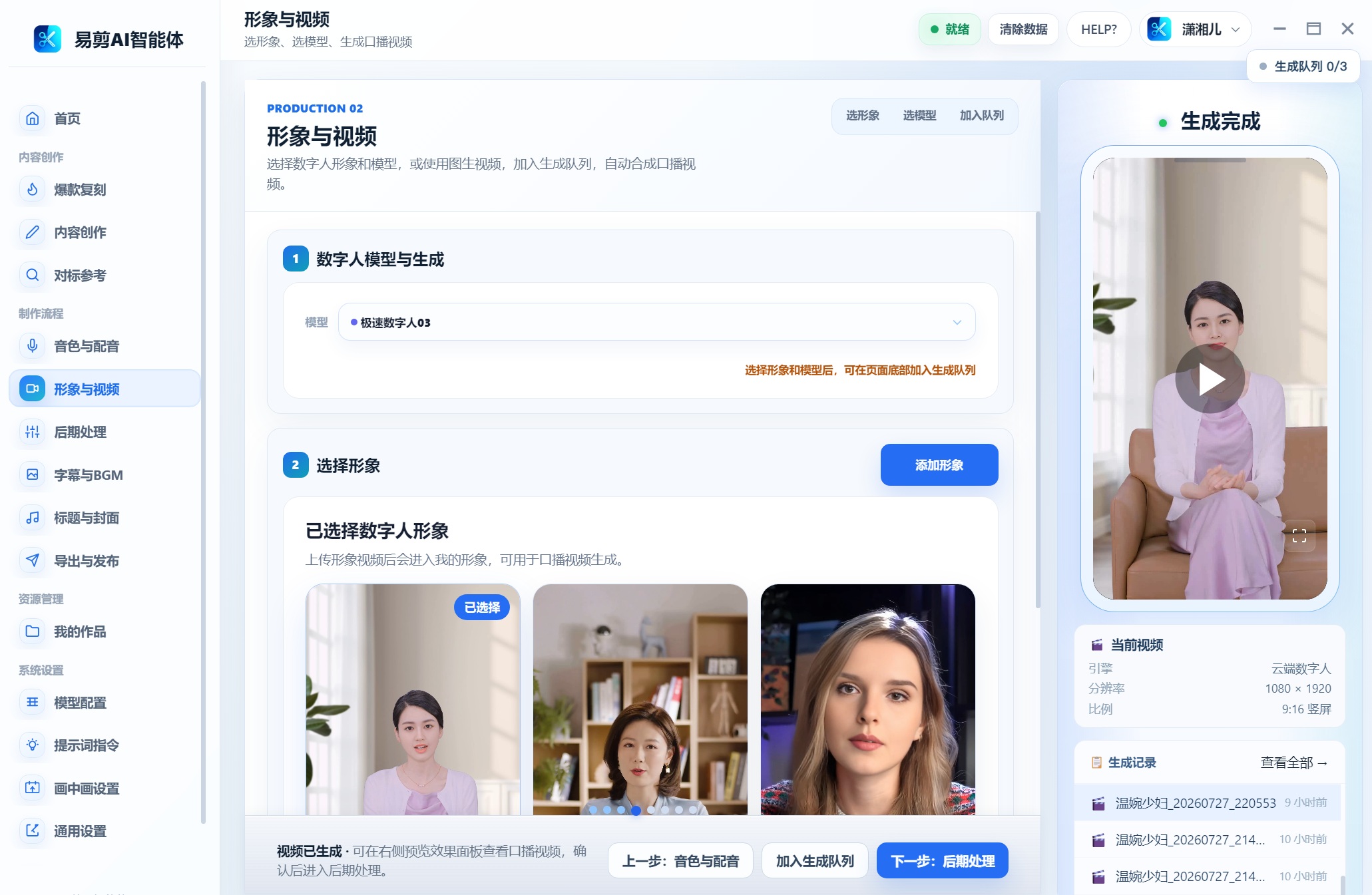
Task: Click the 数字人模型与生成 section title
Action: tap(380, 259)
